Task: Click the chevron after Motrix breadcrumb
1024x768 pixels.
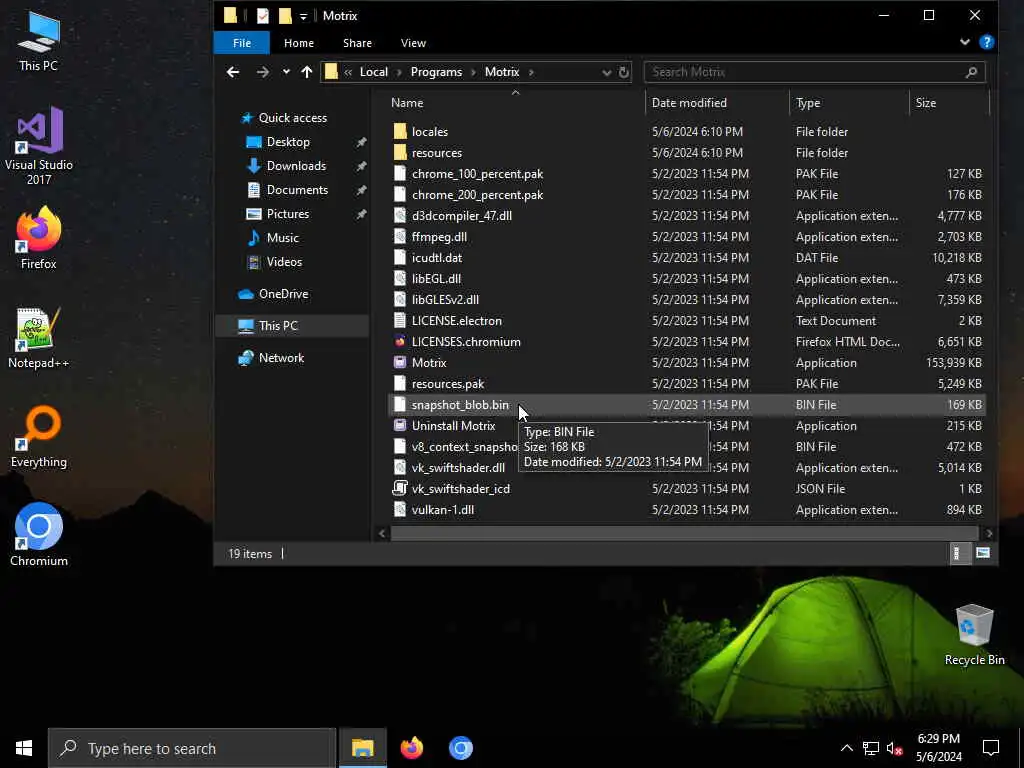Action: point(531,72)
